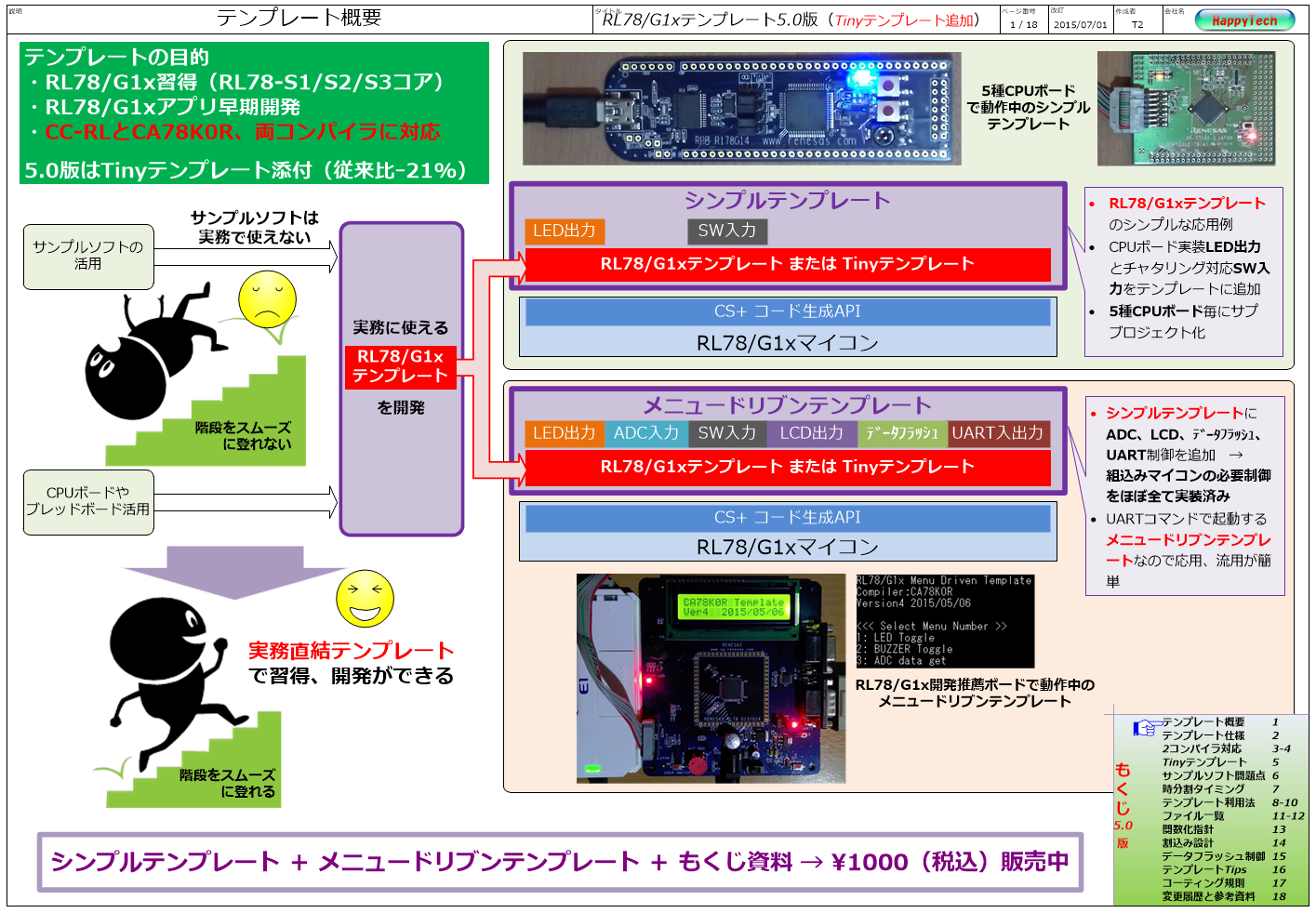Click the ¥1000（税込）販売中 banner
This screenshot has height=913, width=1316.
tap(558, 862)
